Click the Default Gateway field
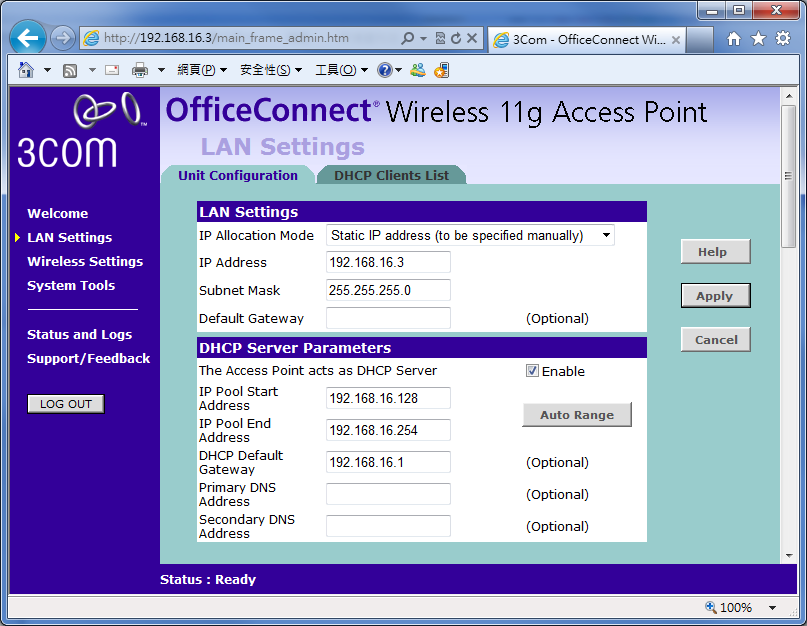 pyautogui.click(x=388, y=318)
